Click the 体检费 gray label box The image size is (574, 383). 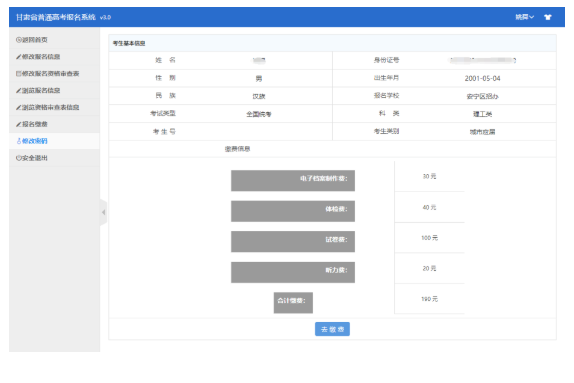pos(293,211)
